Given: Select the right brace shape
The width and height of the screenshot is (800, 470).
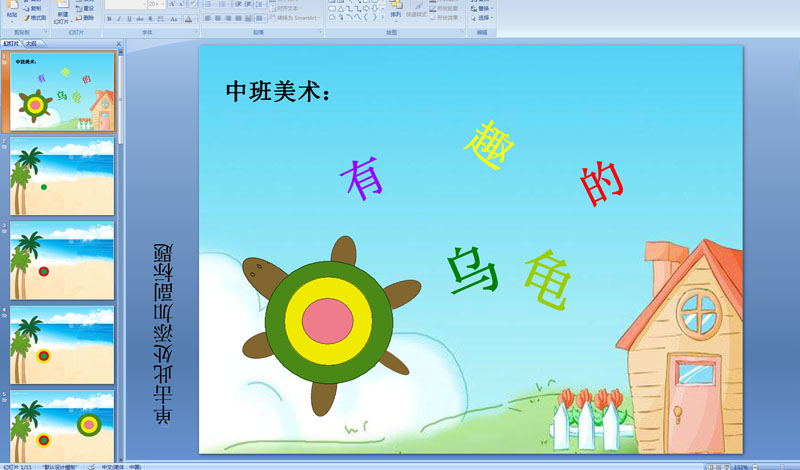Looking at the screenshot, I should pyautogui.click(x=375, y=17).
